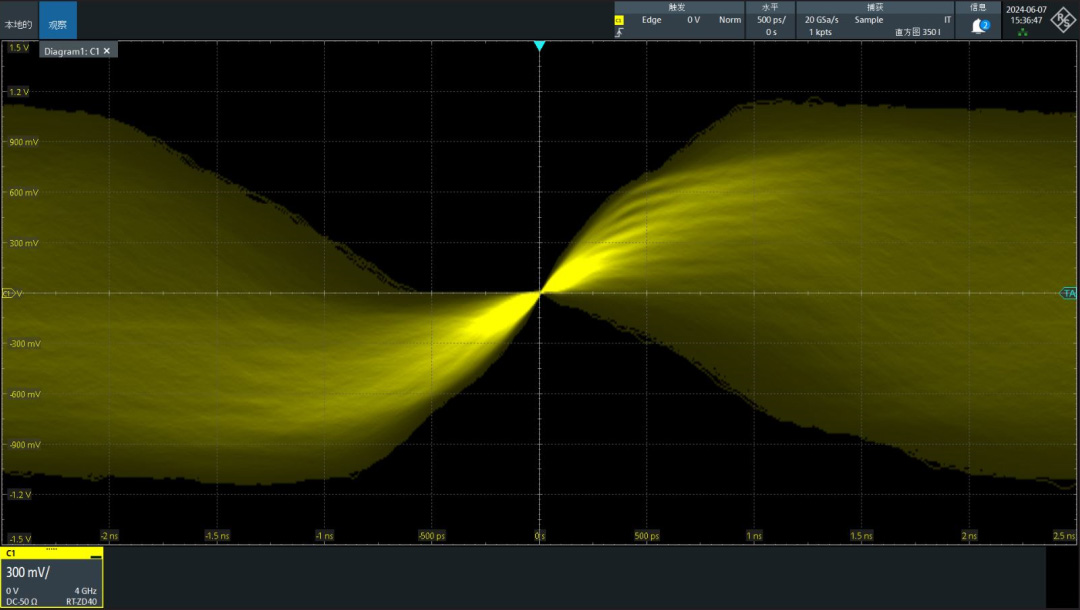
Task: Click the 2 ns time axis label
Action: coord(968,536)
